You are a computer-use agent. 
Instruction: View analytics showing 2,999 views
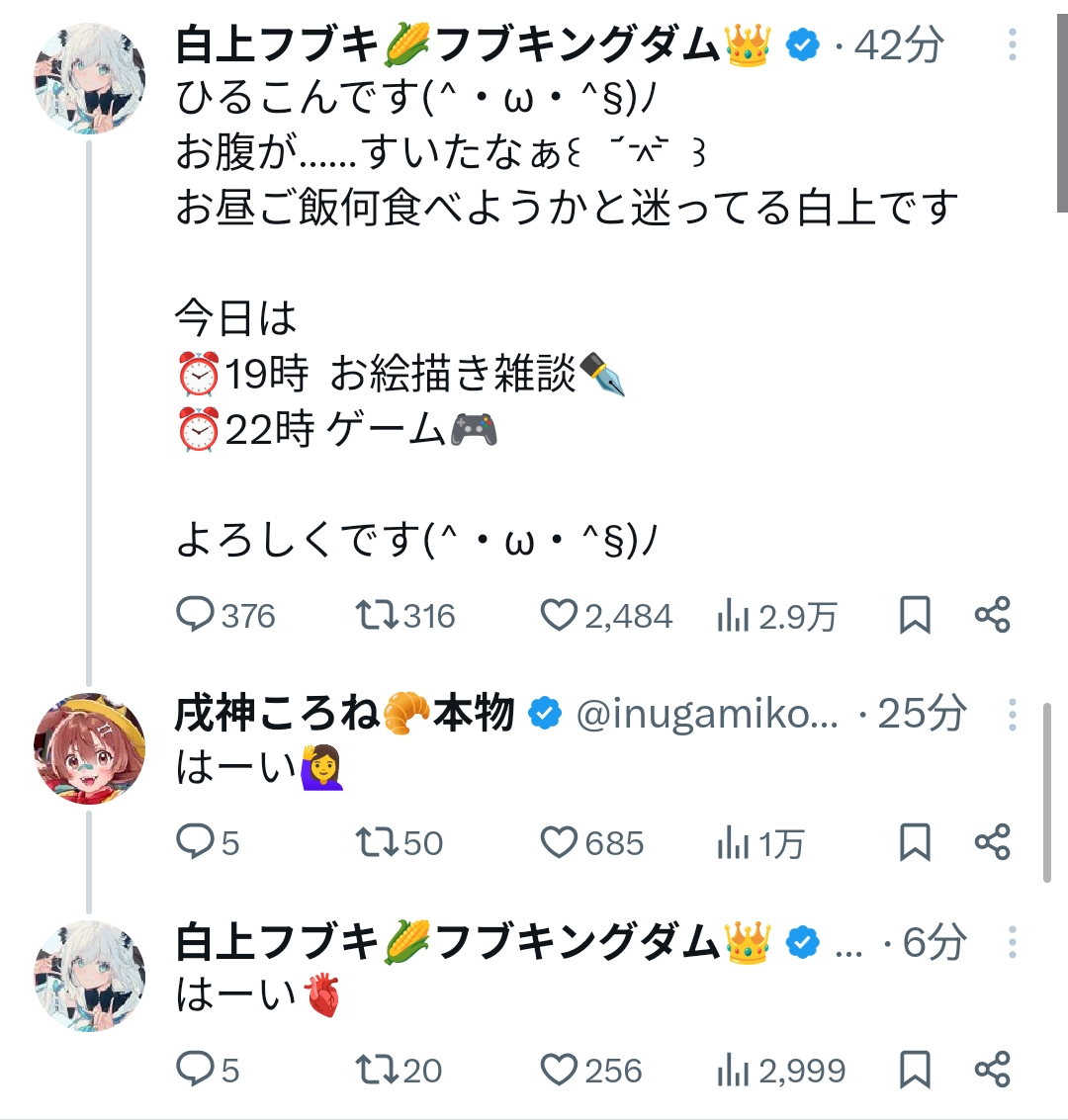point(732,1071)
